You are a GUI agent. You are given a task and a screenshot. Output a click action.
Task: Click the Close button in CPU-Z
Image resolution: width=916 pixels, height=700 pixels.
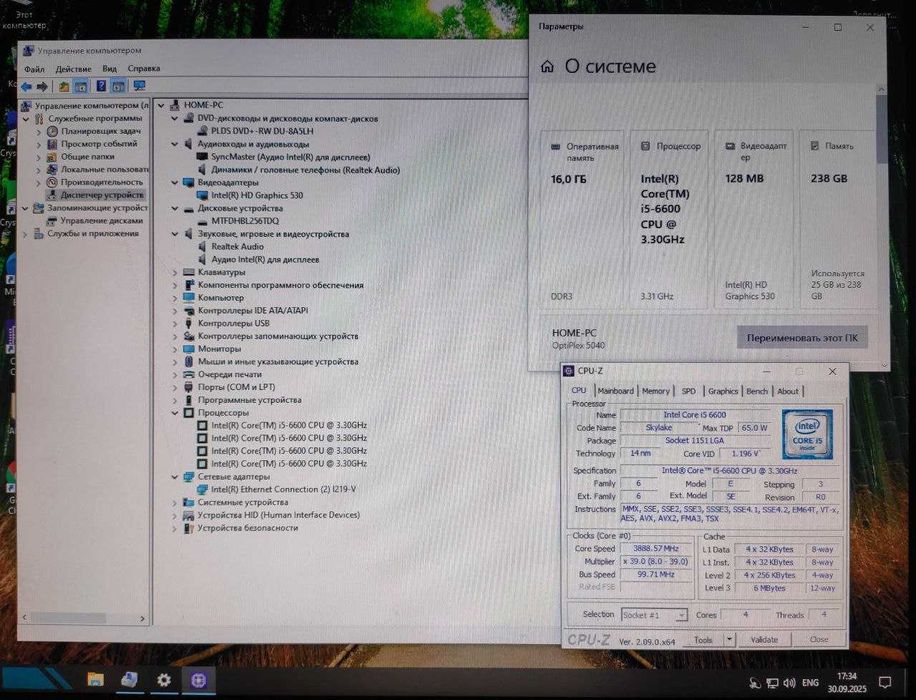pos(818,639)
